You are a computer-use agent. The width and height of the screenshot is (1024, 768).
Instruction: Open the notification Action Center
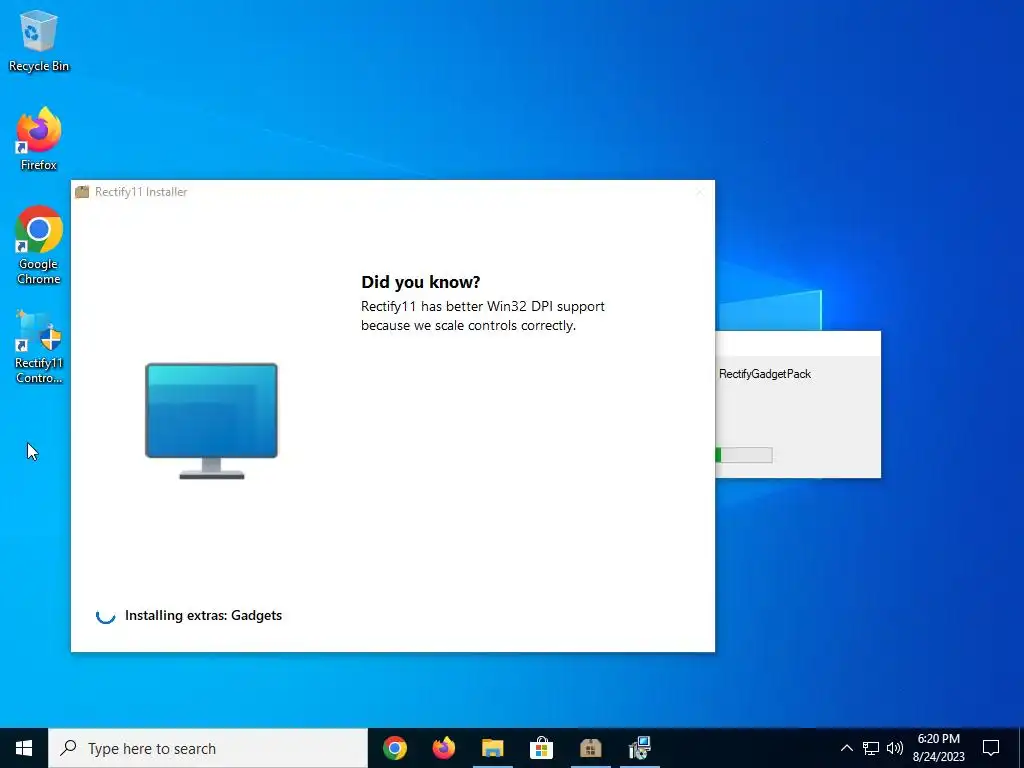(991, 748)
